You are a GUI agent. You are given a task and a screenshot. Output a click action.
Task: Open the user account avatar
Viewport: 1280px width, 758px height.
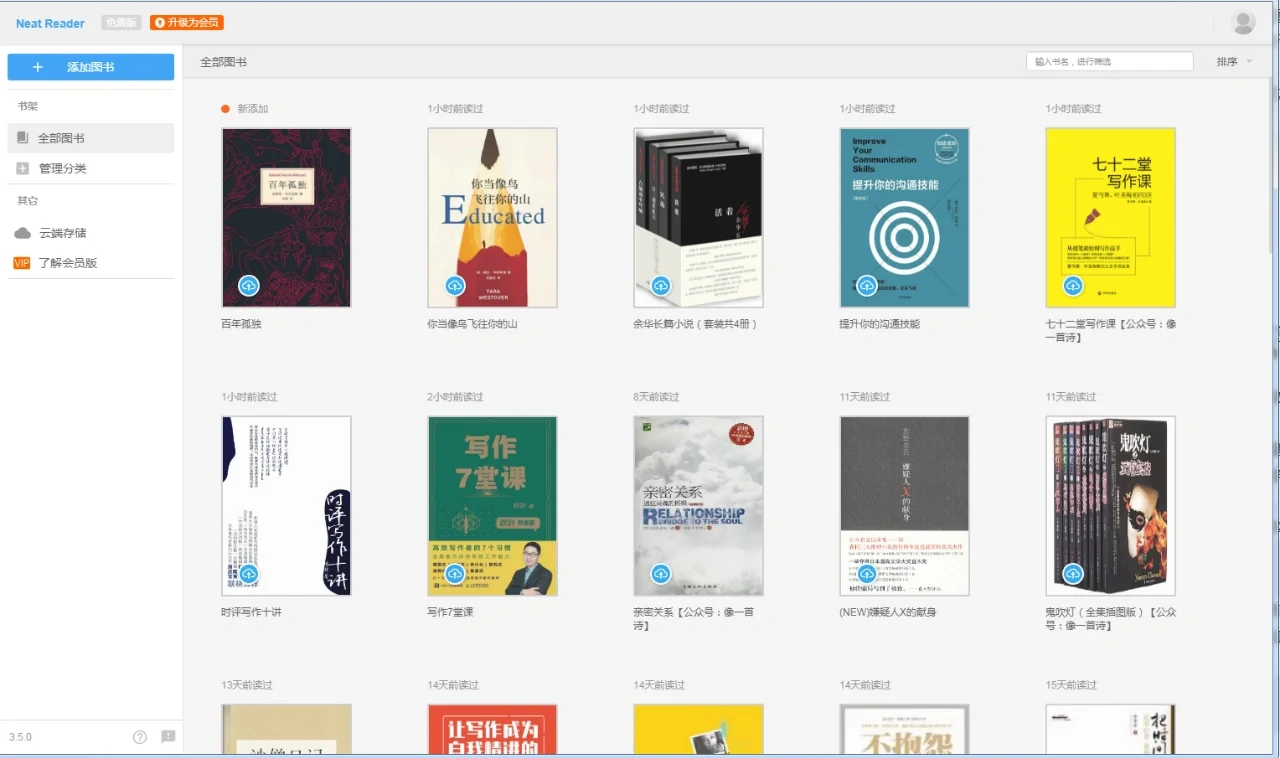click(x=1243, y=23)
